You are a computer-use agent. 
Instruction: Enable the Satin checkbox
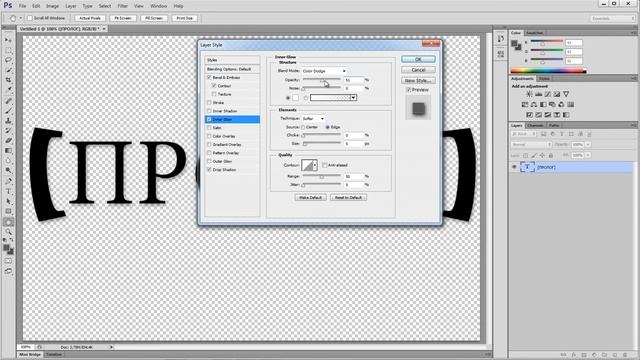[x=209, y=128]
